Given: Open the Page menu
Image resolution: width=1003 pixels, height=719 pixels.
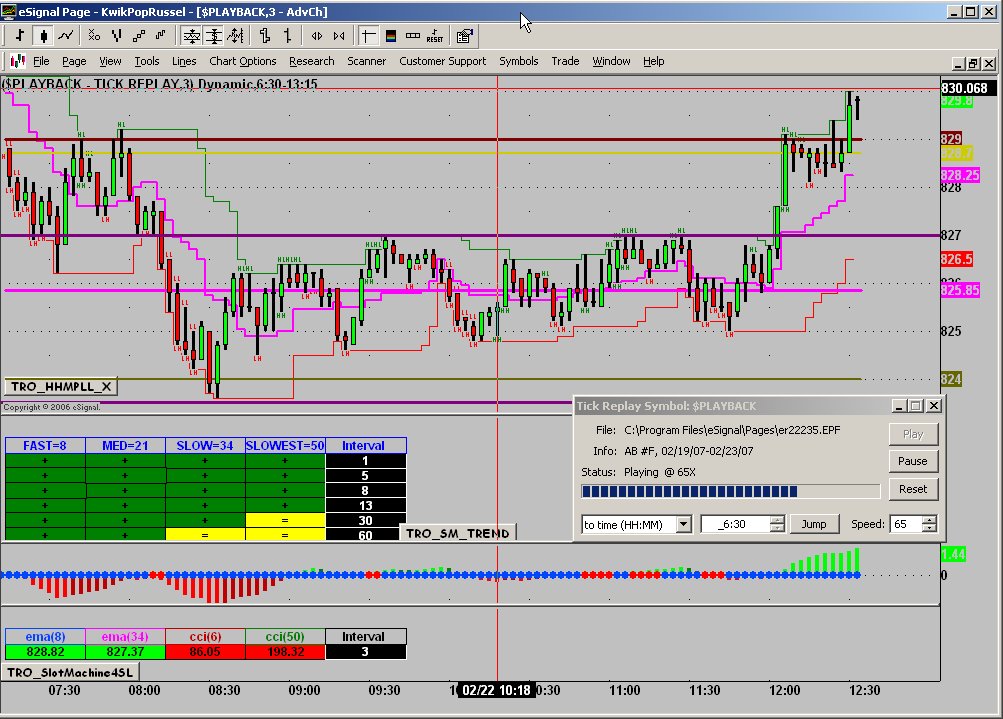Looking at the screenshot, I should click(x=74, y=61).
